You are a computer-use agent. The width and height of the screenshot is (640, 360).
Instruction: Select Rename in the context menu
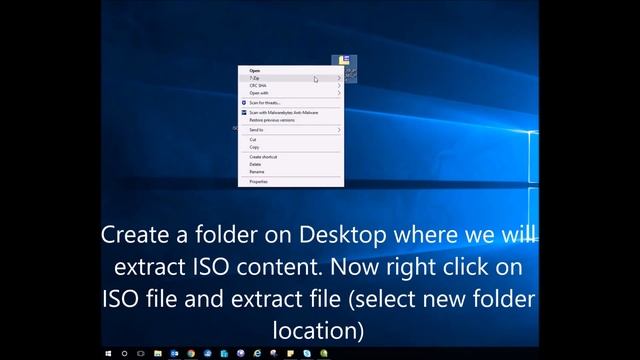291,172
